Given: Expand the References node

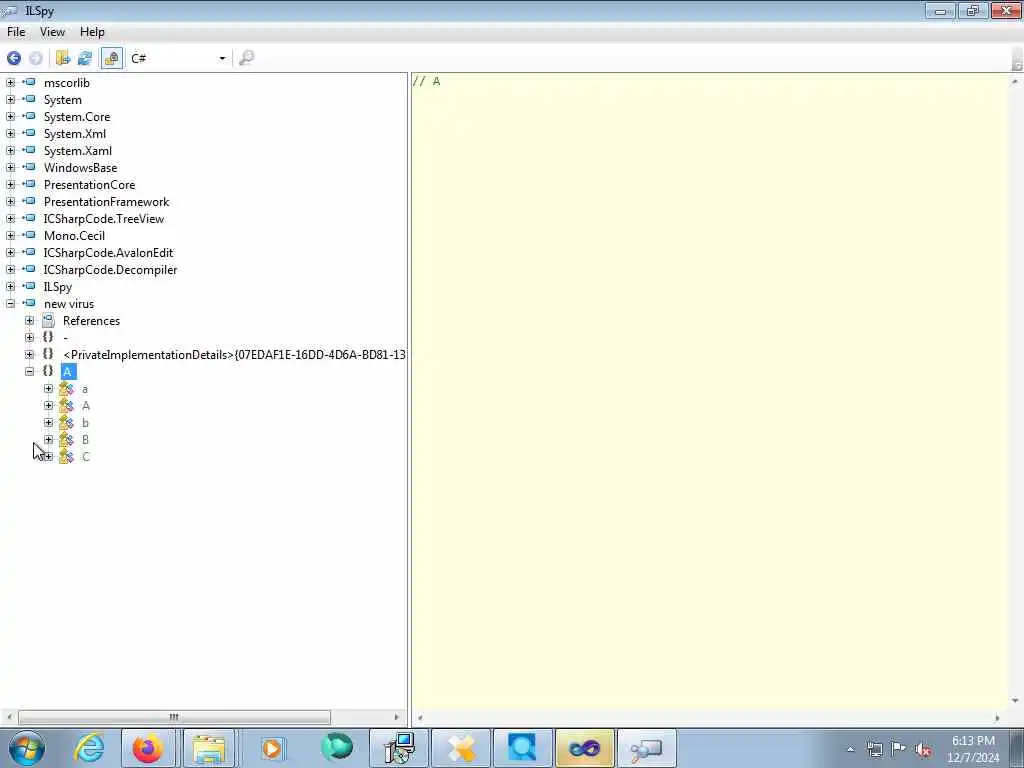Looking at the screenshot, I should [29, 321].
